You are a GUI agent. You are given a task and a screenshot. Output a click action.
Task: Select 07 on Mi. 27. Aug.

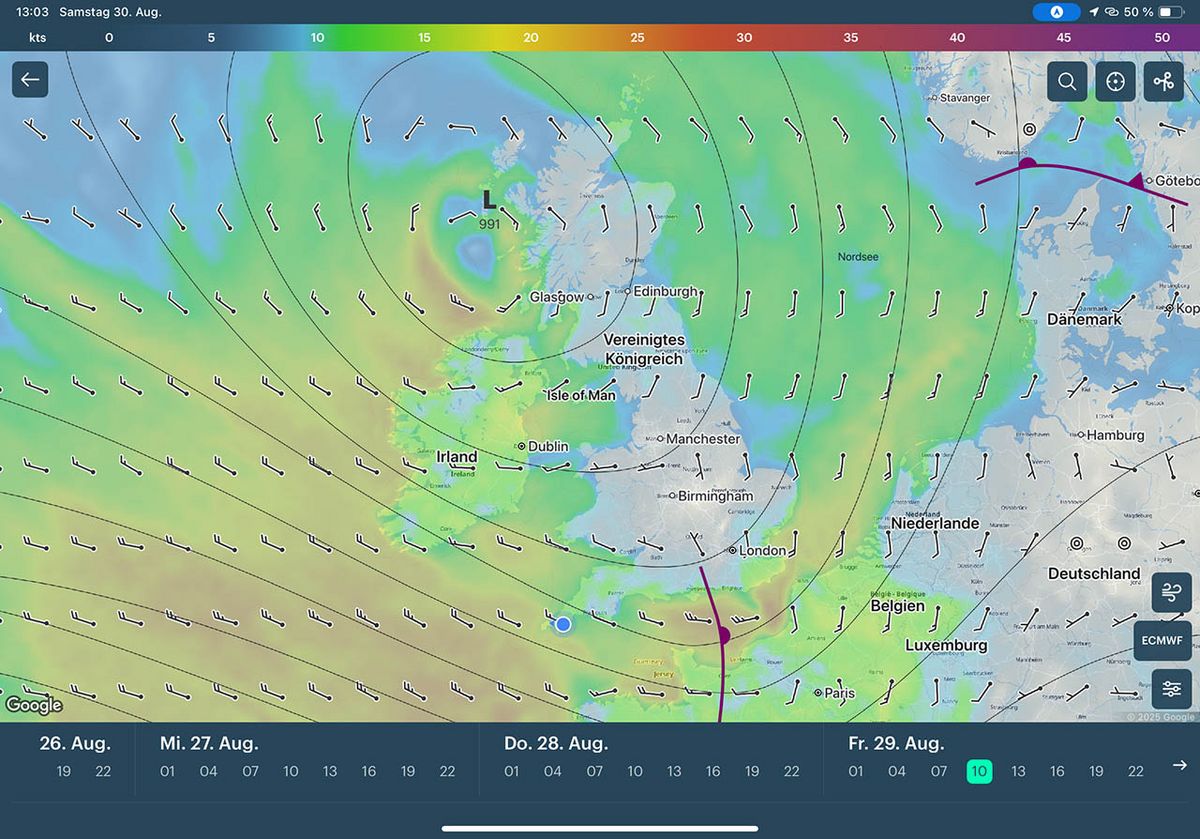(250, 771)
